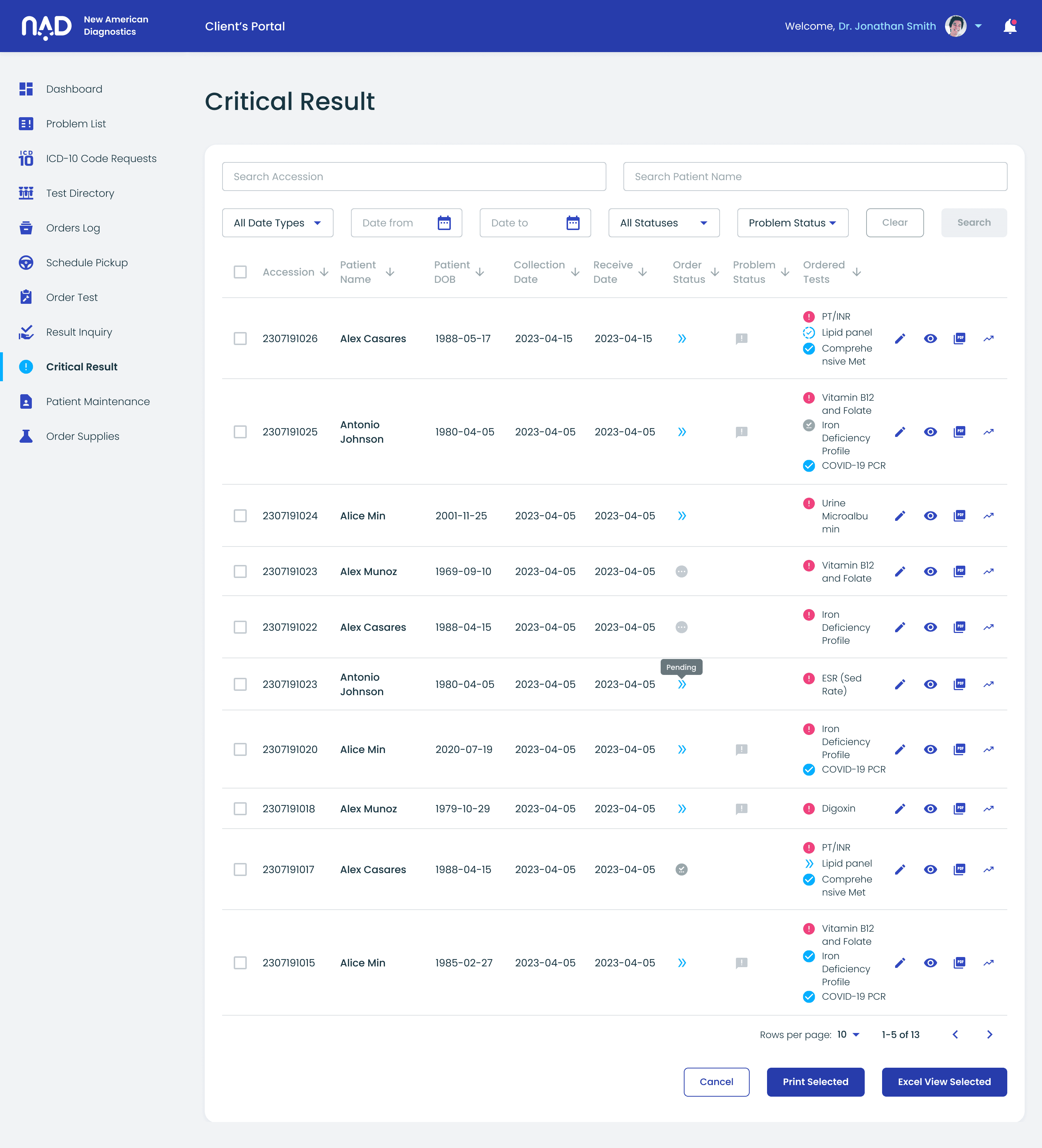This screenshot has height=1148, width=1042.
Task: Edit accession 2307191026 with pencil icon
Action: 899,339
